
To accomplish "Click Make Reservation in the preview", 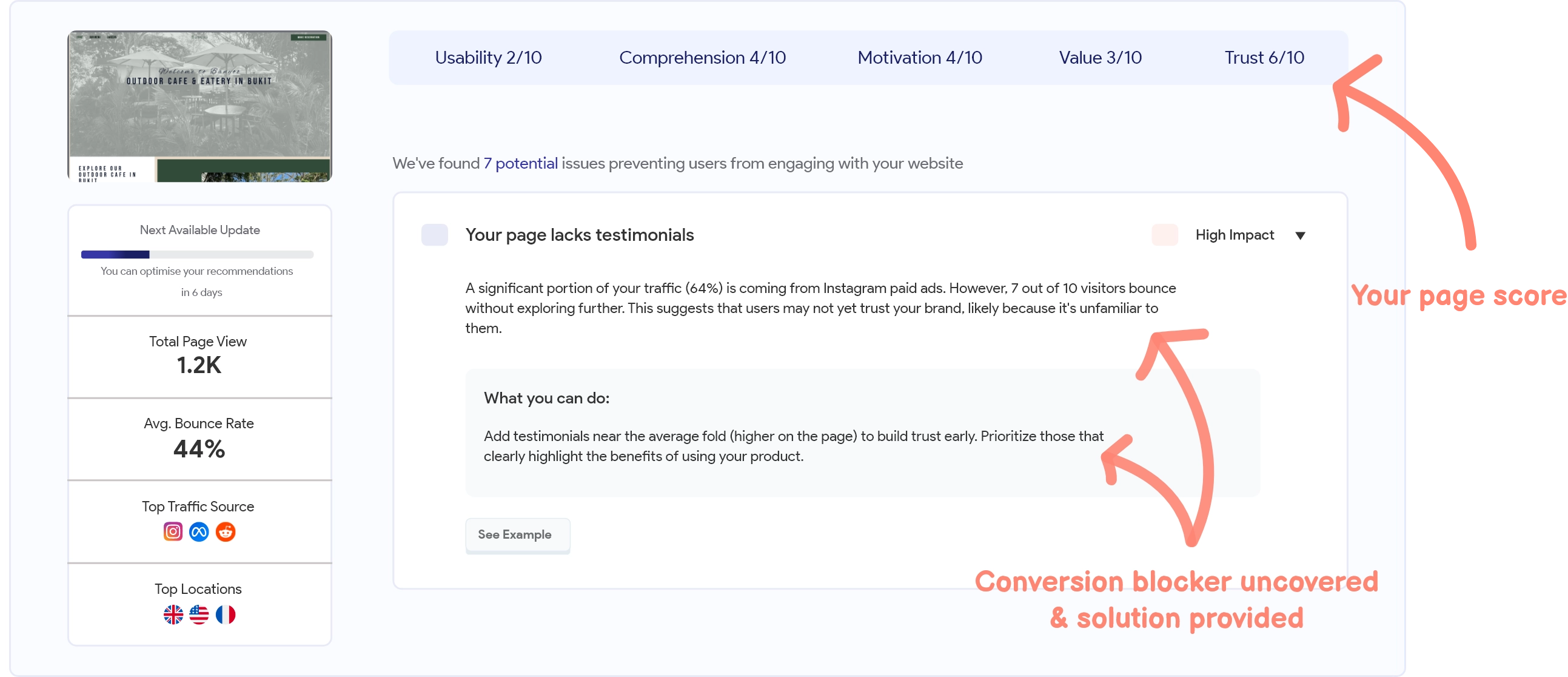I will [x=310, y=38].
